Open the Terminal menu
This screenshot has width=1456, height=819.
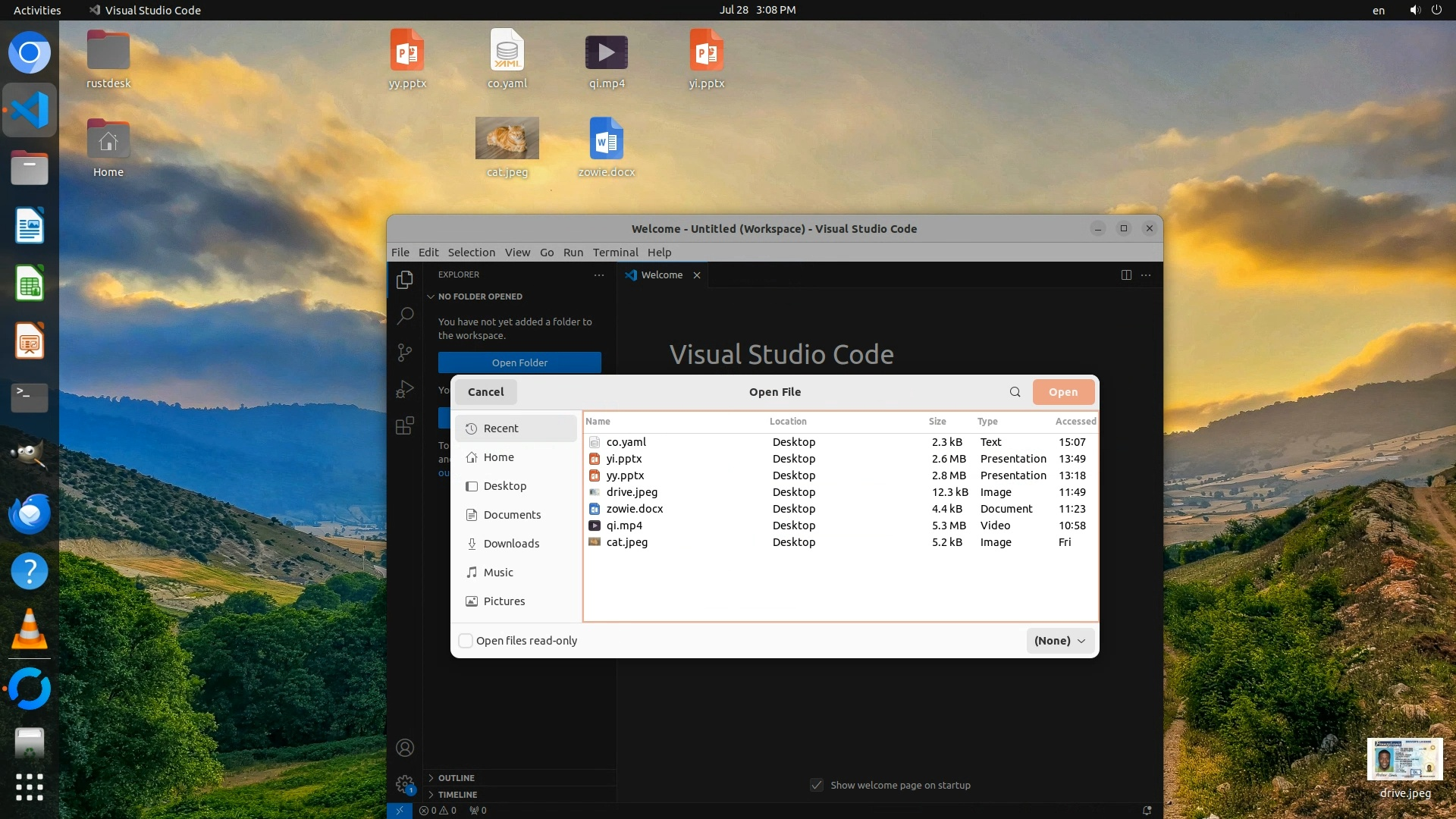tap(615, 253)
